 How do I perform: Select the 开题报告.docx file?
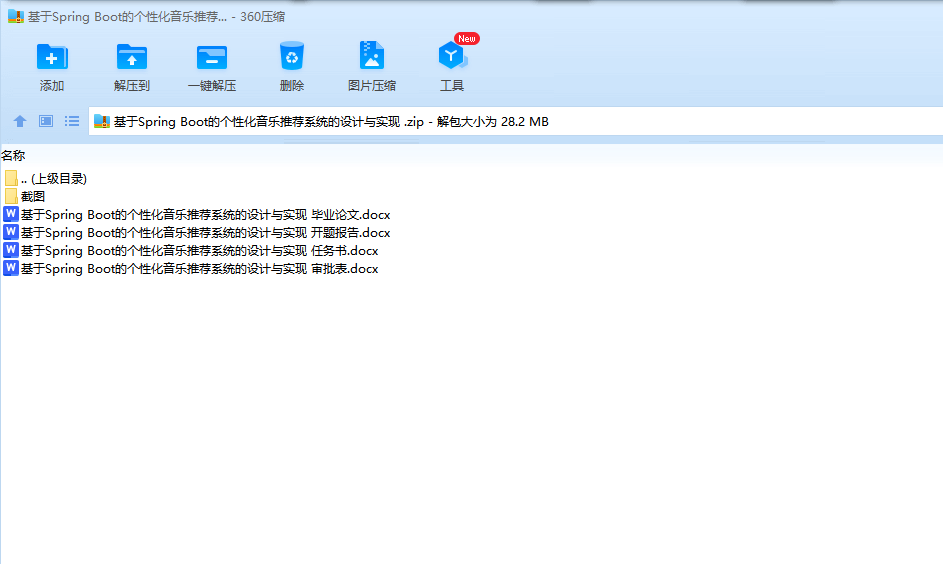coord(205,233)
